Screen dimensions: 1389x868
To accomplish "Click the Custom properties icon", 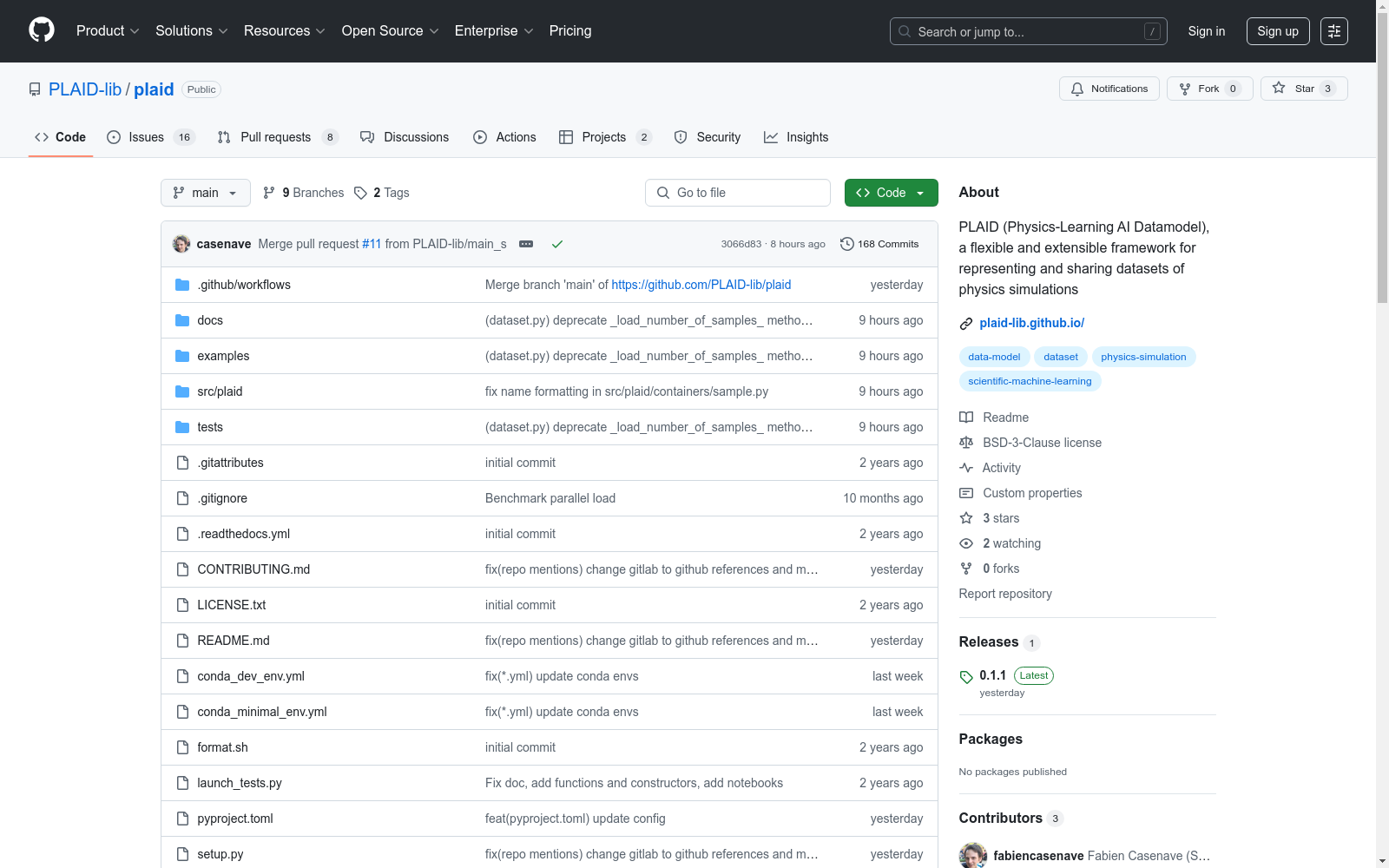I will (966, 493).
